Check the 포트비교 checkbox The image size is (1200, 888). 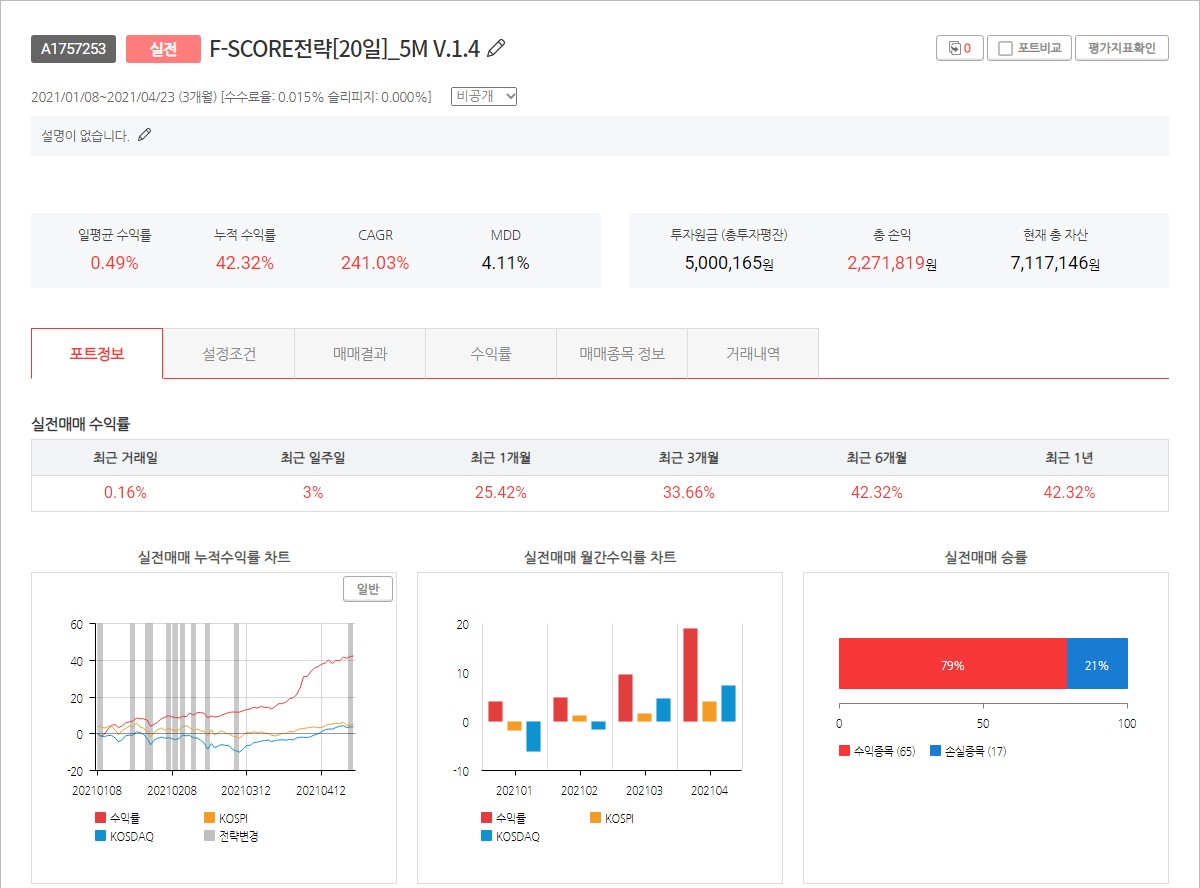coord(1006,48)
